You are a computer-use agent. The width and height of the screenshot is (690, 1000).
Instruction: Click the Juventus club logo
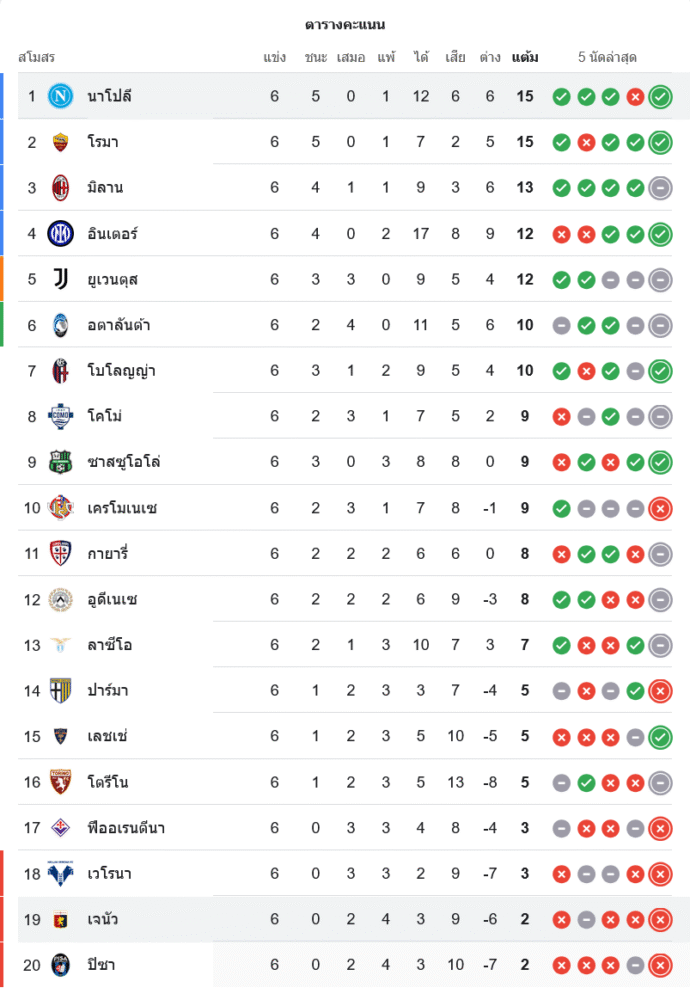pos(61,279)
